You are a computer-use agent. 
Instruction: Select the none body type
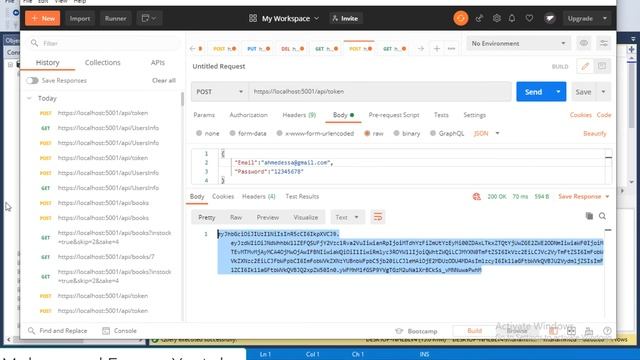(207, 133)
